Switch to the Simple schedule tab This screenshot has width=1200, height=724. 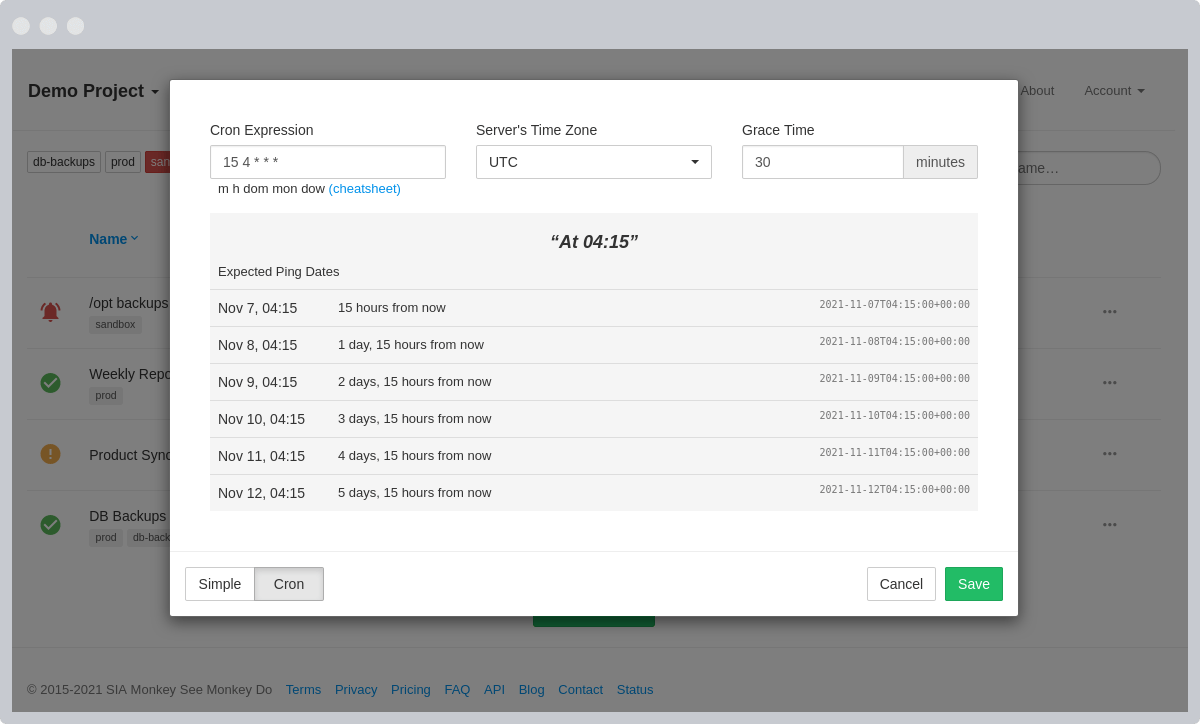[219, 584]
